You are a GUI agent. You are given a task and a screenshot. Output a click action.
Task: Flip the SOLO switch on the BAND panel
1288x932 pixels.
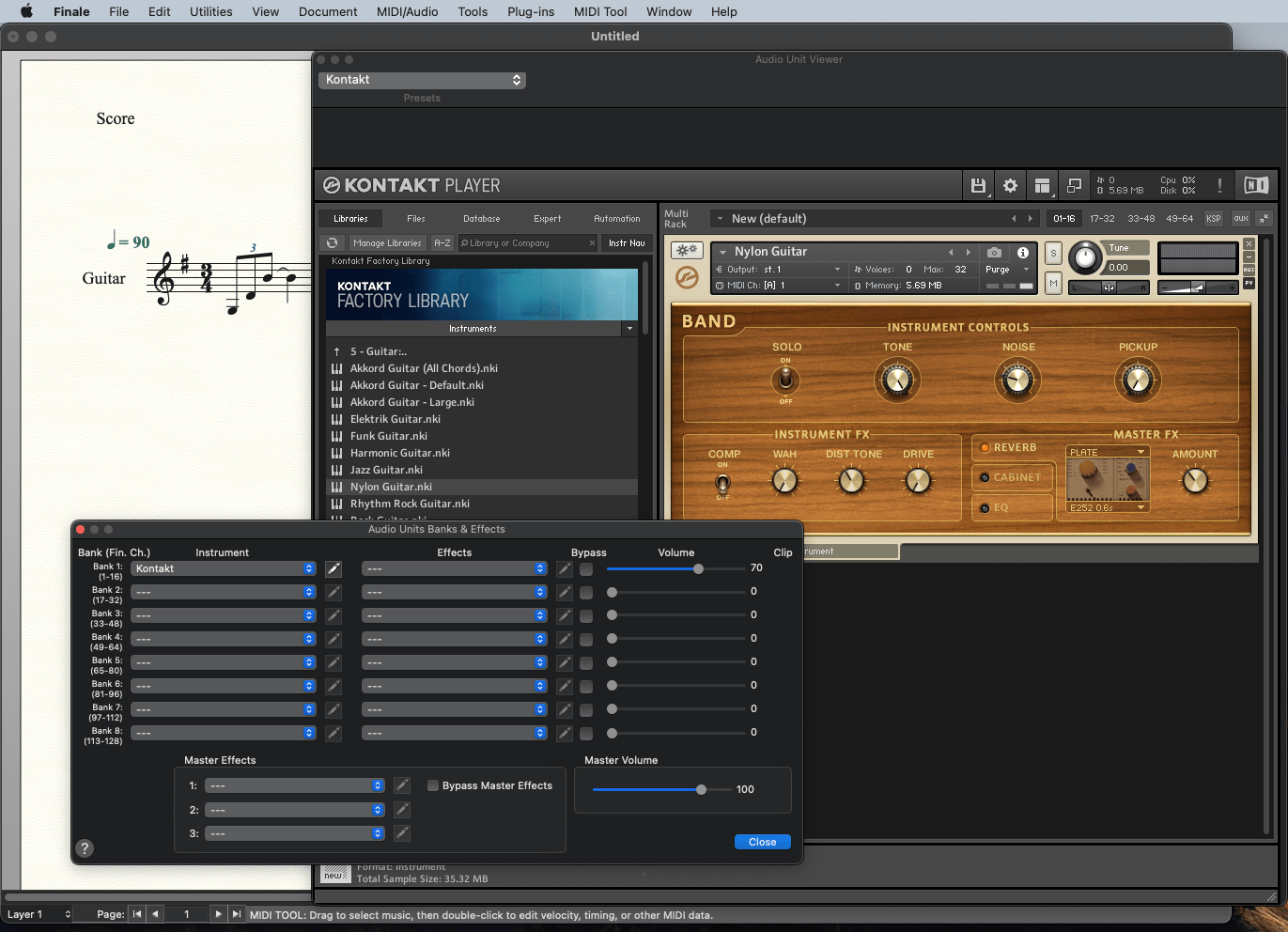(785, 381)
